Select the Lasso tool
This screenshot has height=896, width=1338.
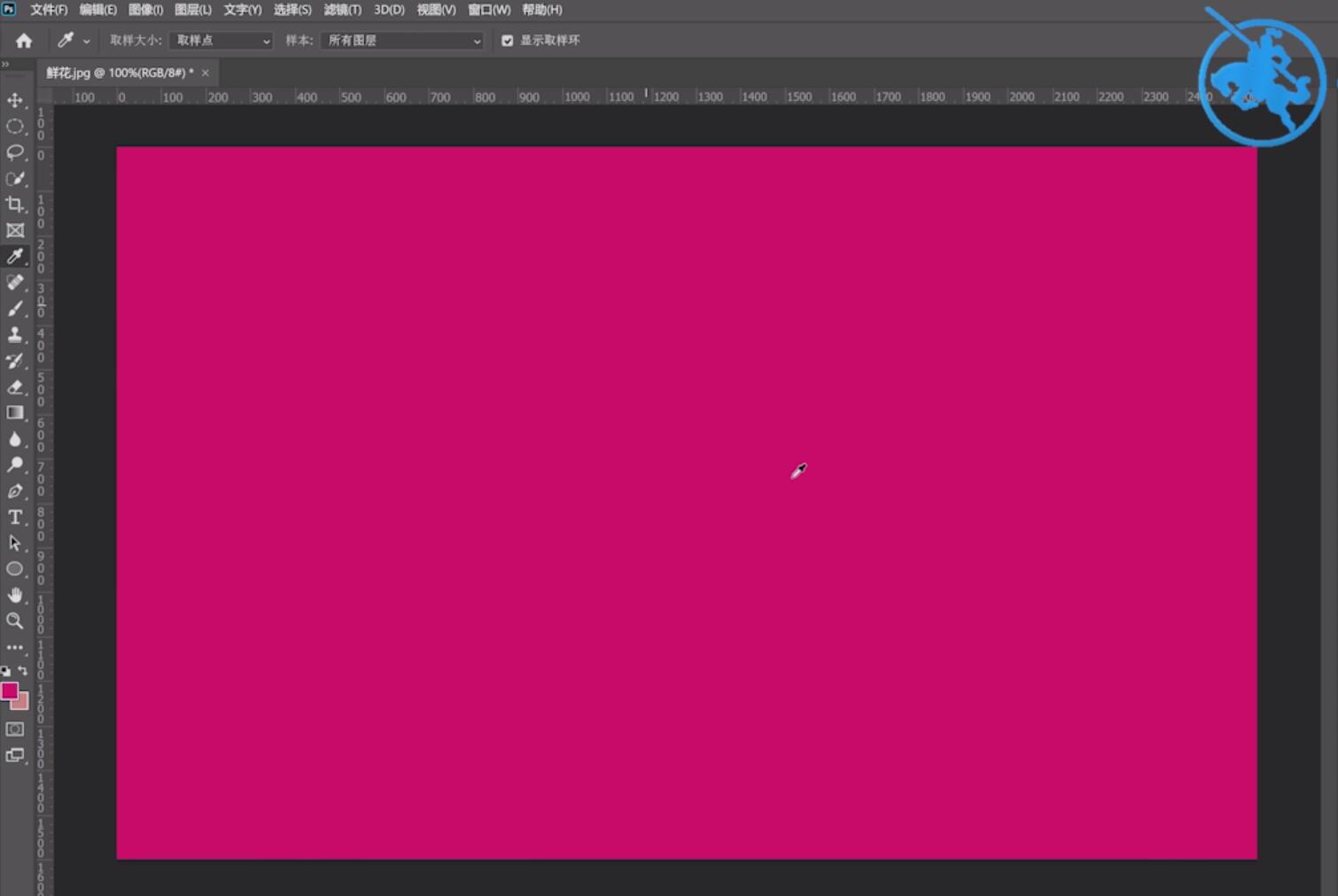click(15, 152)
